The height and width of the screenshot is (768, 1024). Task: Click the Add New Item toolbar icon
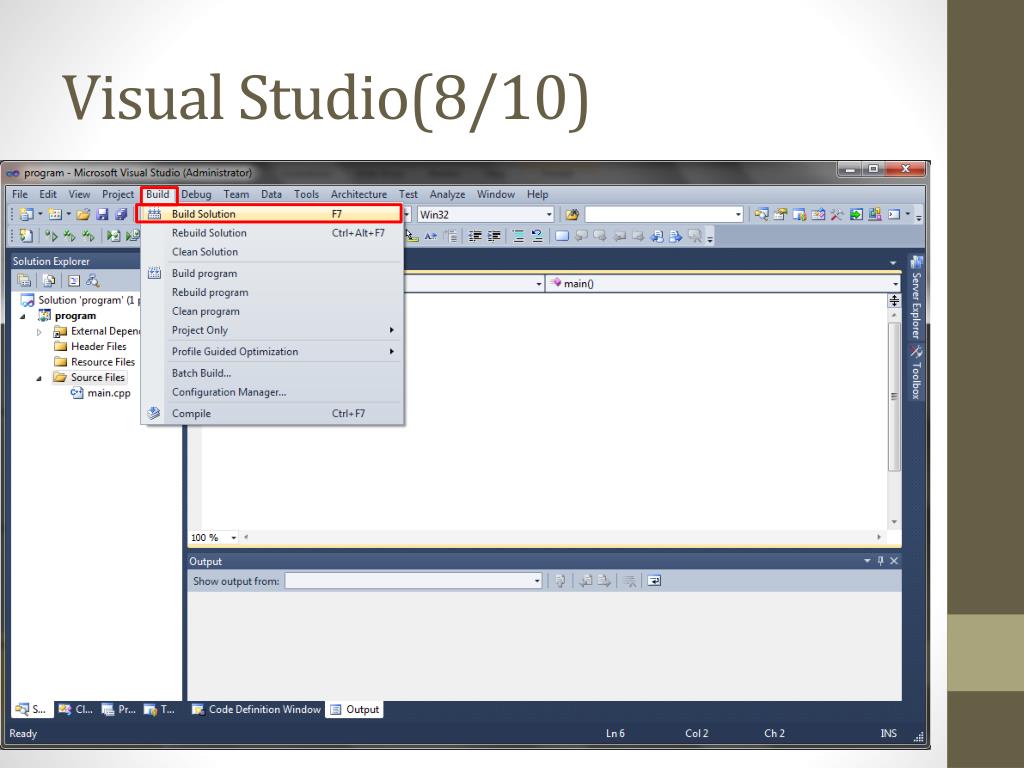click(x=55, y=214)
